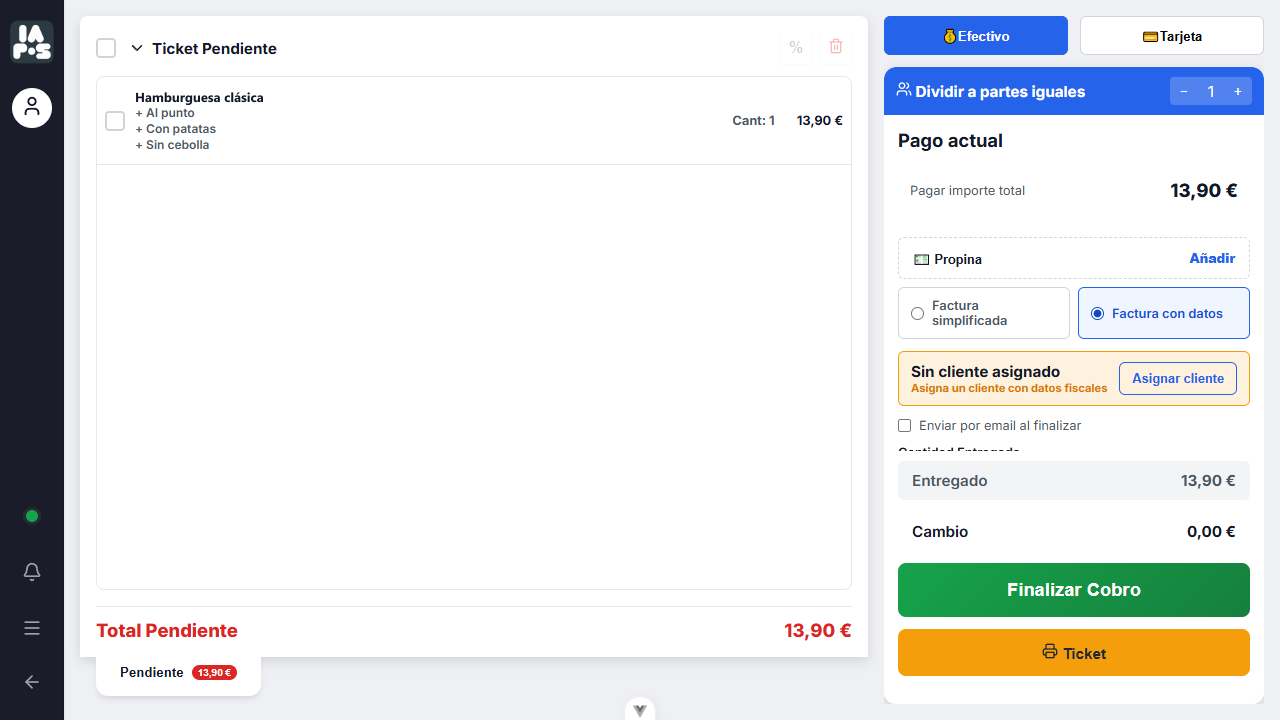Apply discount with the percent icon
The width and height of the screenshot is (1280, 720).
[x=796, y=47]
